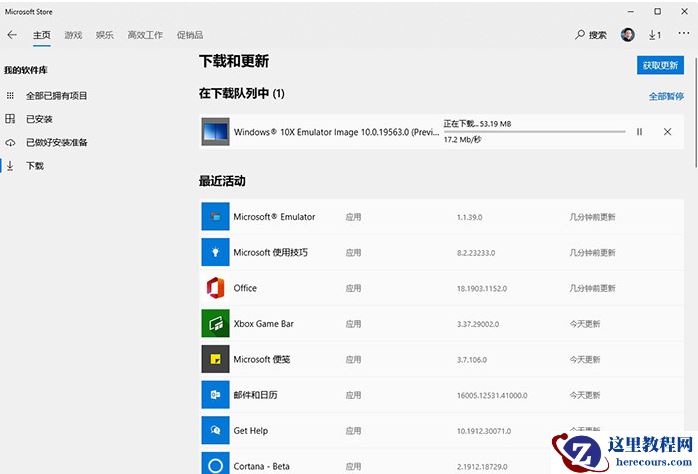Open the 邮件和日历 row name

(256, 395)
